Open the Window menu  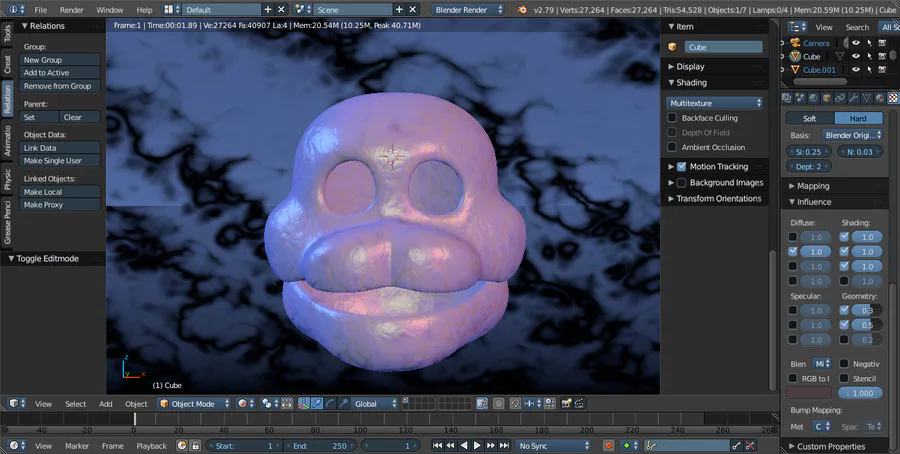(x=110, y=10)
